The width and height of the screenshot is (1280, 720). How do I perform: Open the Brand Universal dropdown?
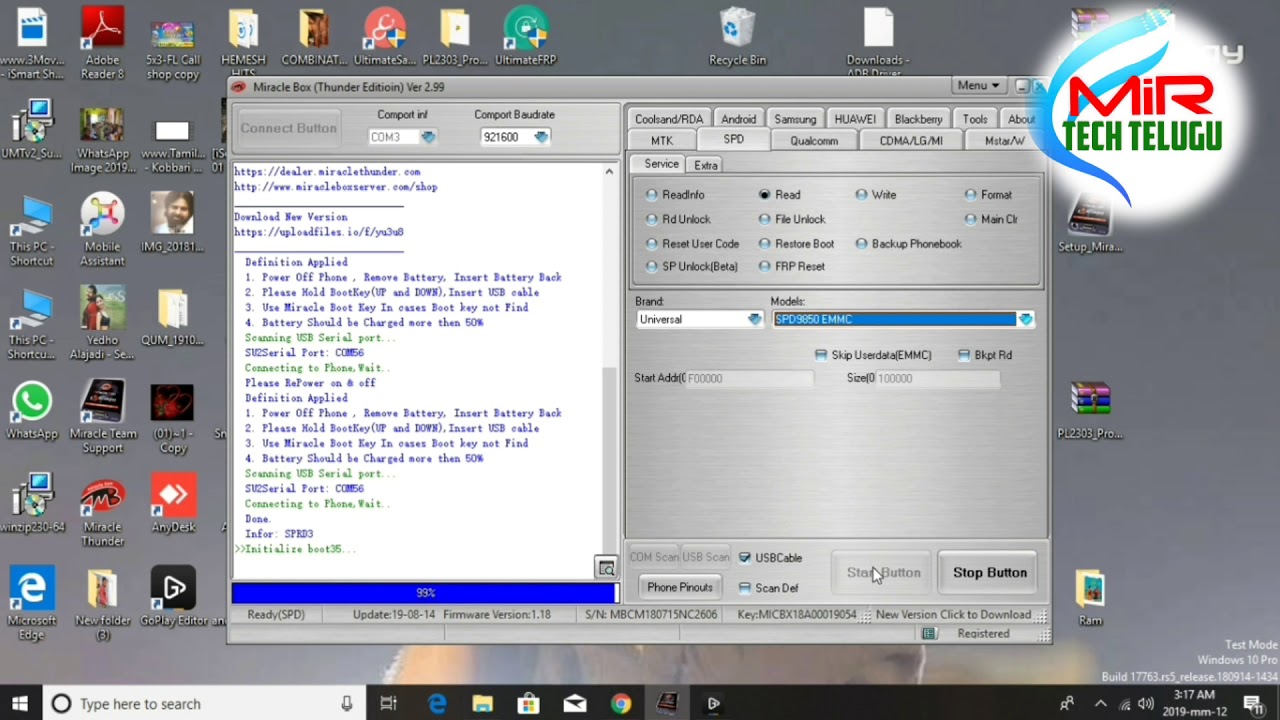point(755,319)
